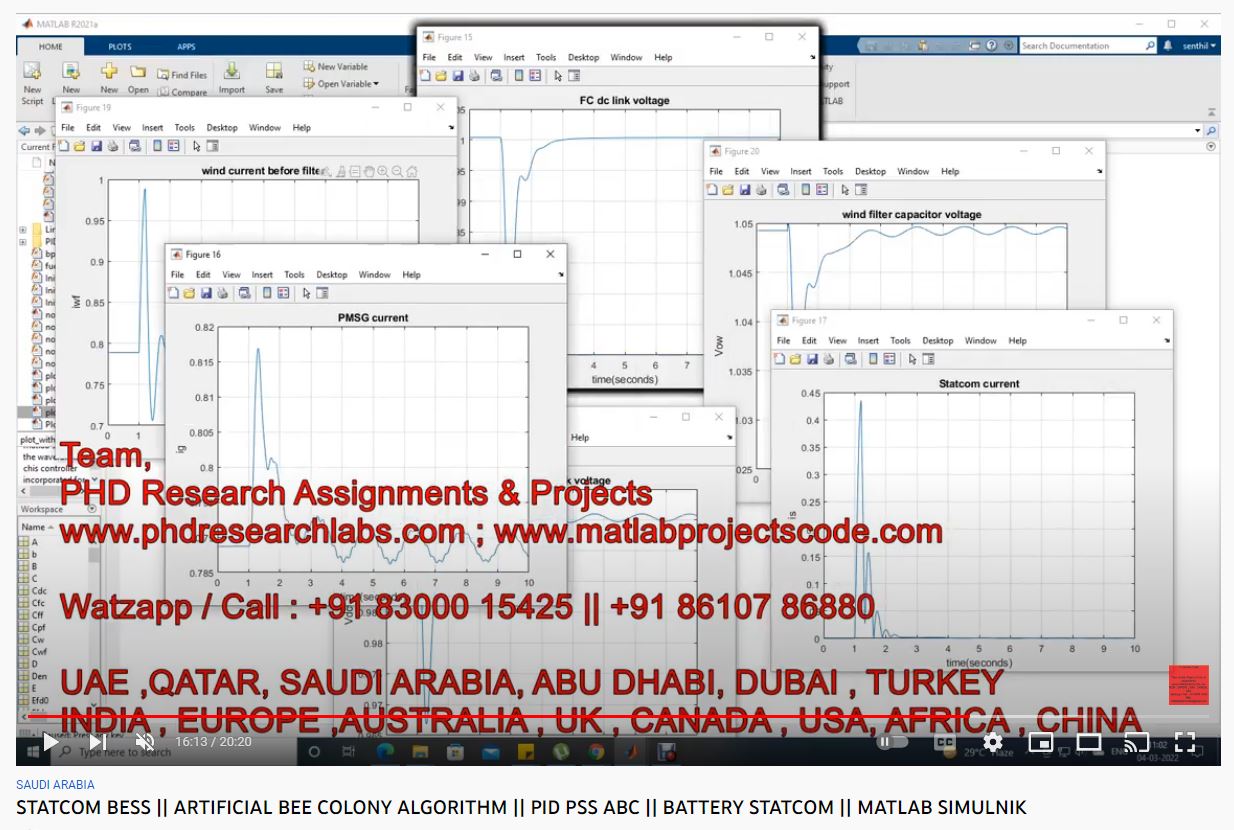Click New Figure icon in Figure 19
Screen dimensions: 1234x830
pos(64,146)
